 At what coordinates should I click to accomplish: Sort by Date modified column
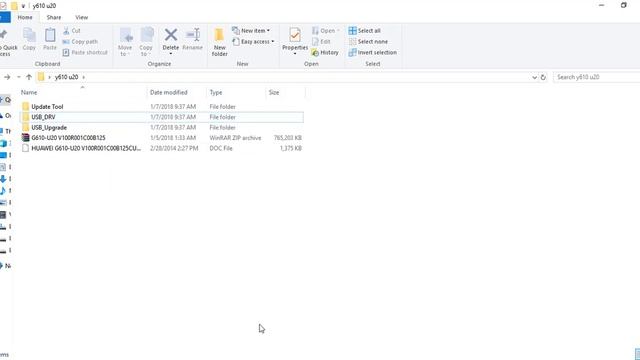(x=169, y=93)
